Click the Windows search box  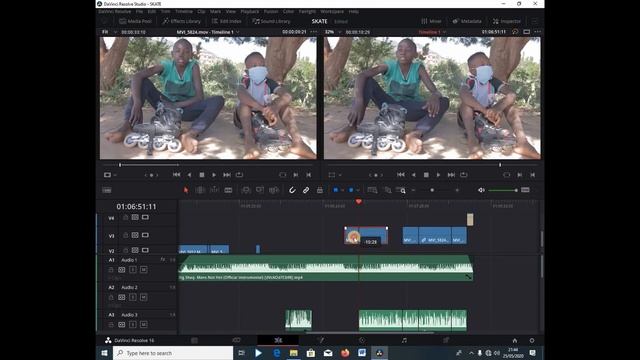[173, 353]
